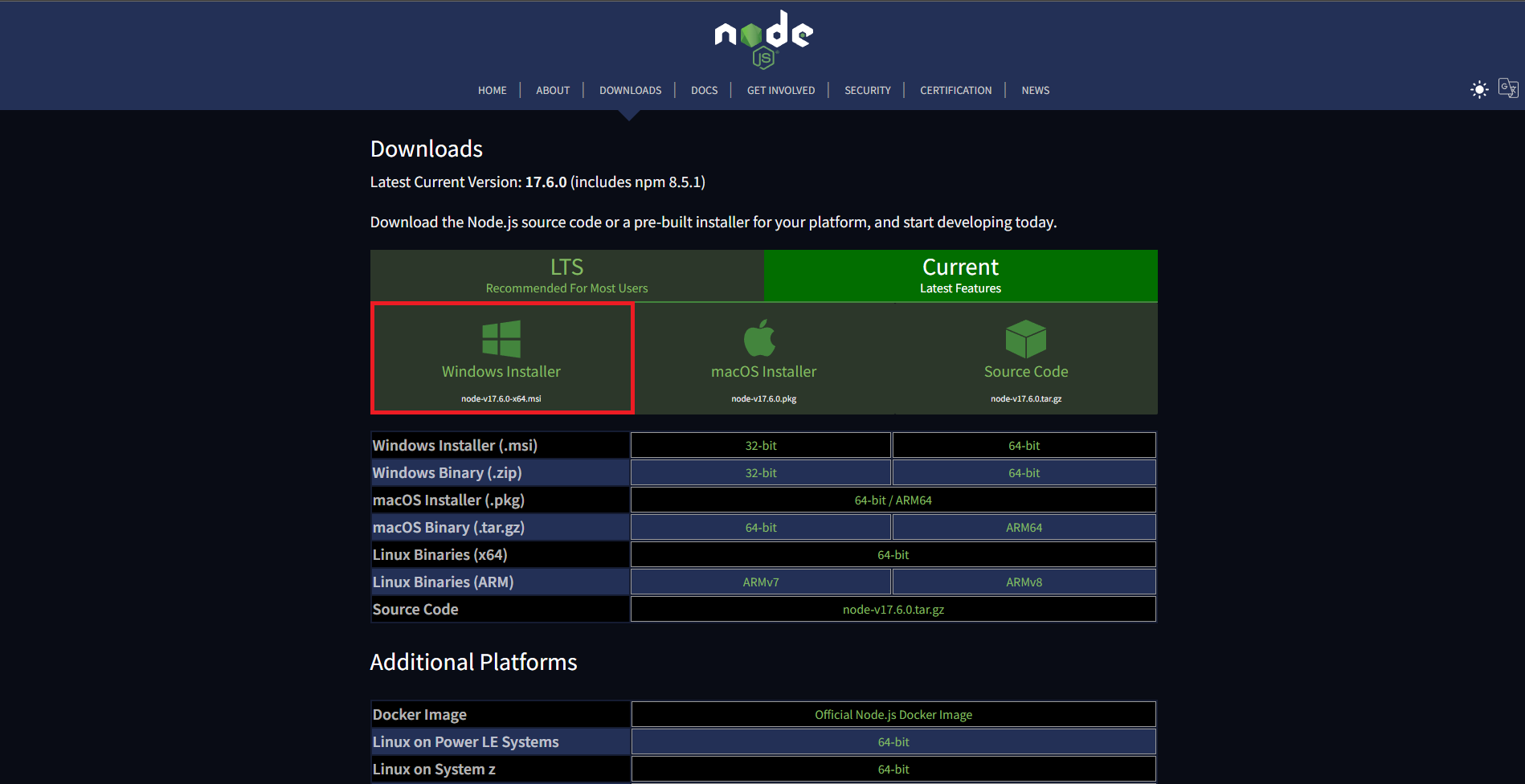The image size is (1525, 784).
Task: Click the Linux Binaries (x64) row label
Action: [440, 554]
